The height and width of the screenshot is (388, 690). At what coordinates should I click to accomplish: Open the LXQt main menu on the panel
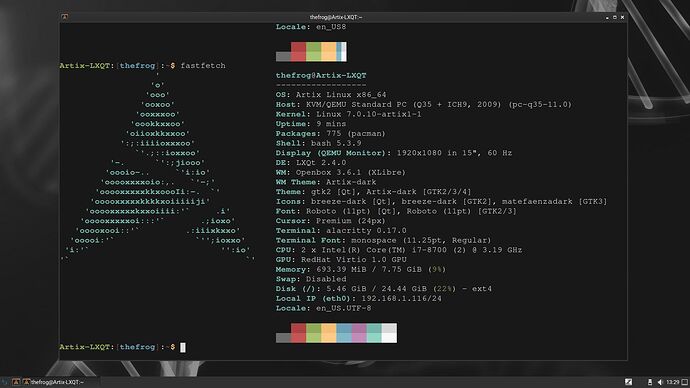click(x=5, y=382)
